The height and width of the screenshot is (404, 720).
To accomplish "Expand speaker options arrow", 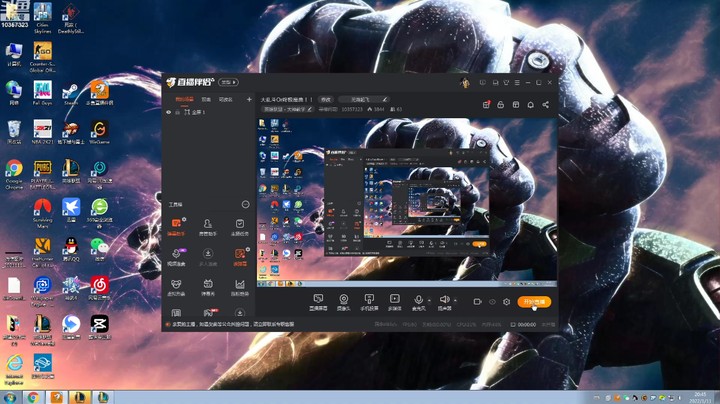I will point(455,301).
